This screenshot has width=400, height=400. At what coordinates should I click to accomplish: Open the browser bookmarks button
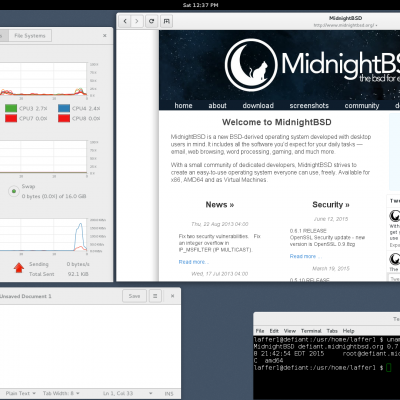click(x=166, y=21)
